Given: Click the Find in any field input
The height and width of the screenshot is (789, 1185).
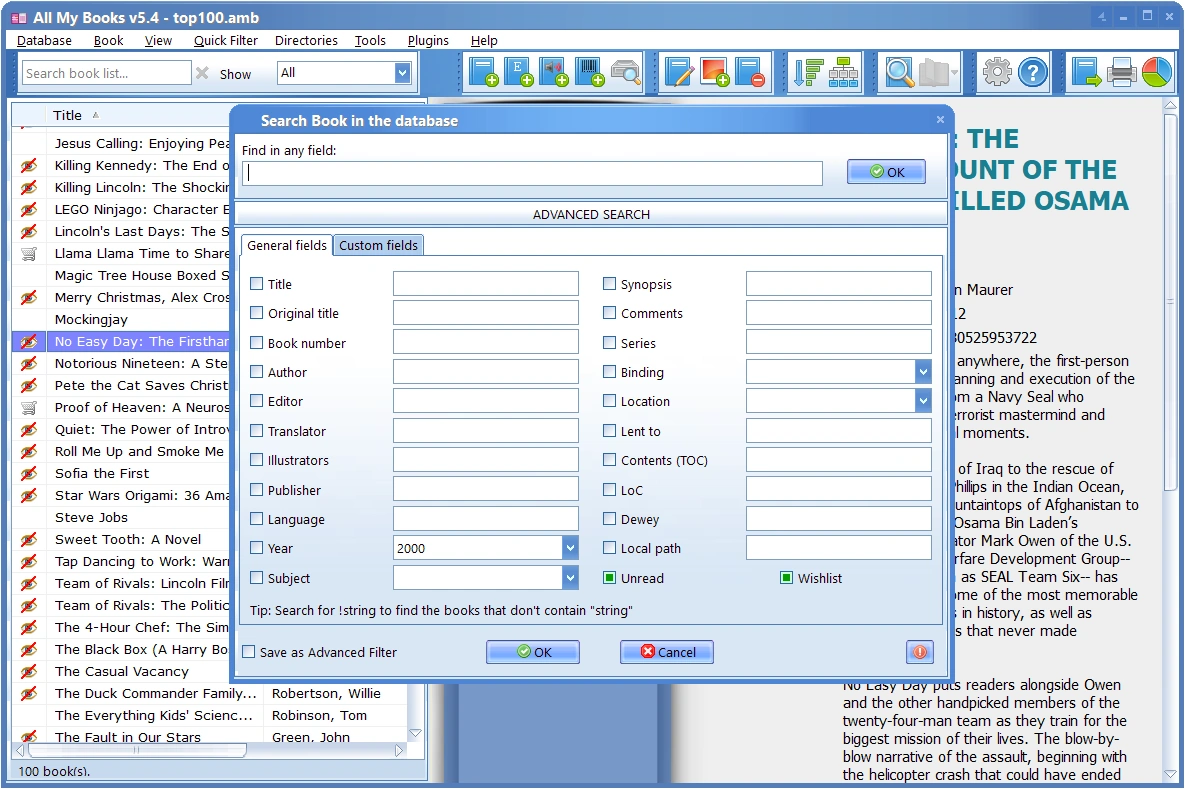Looking at the screenshot, I should click(533, 173).
